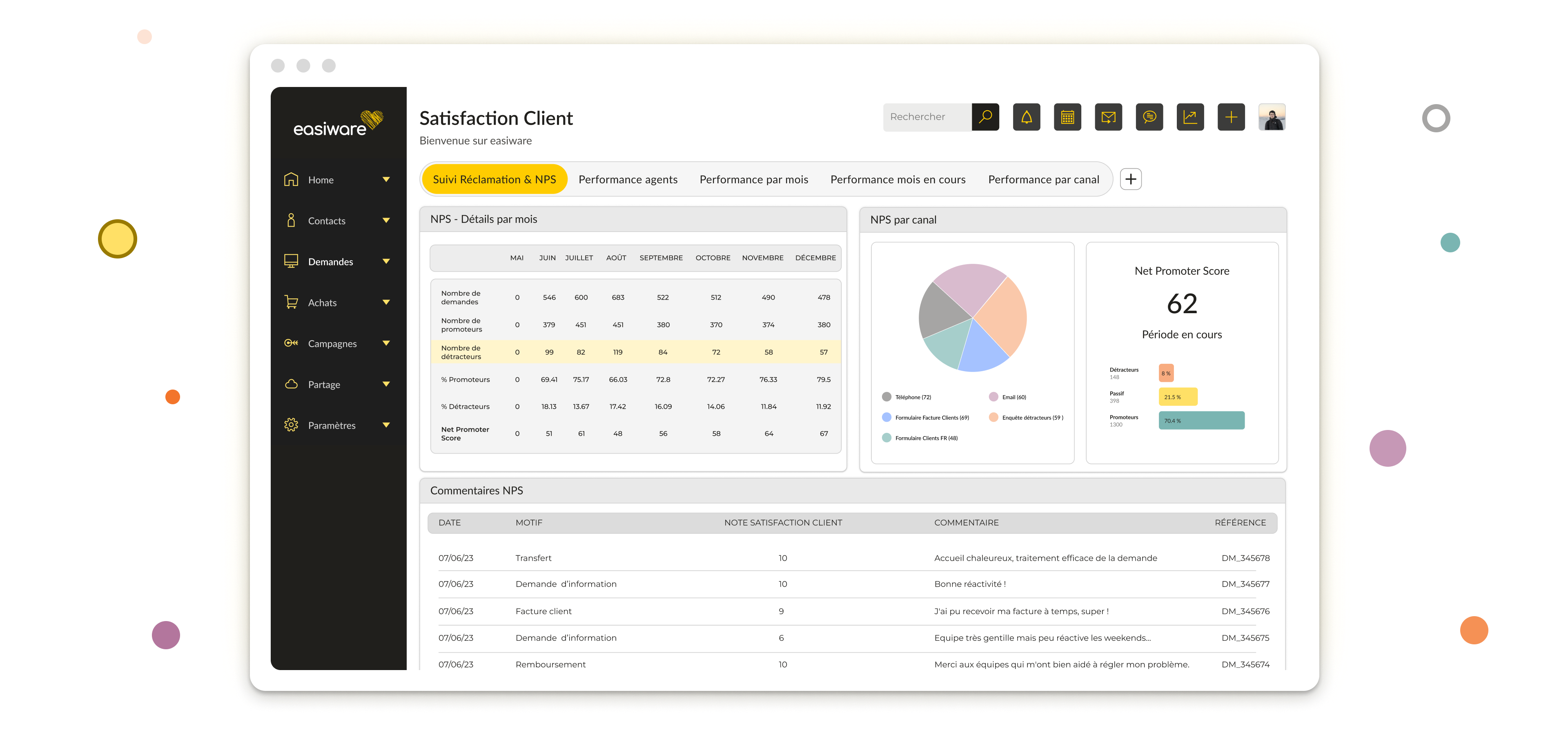Add a new tab with plus button
This screenshot has height=735, width=1568.
point(1130,180)
